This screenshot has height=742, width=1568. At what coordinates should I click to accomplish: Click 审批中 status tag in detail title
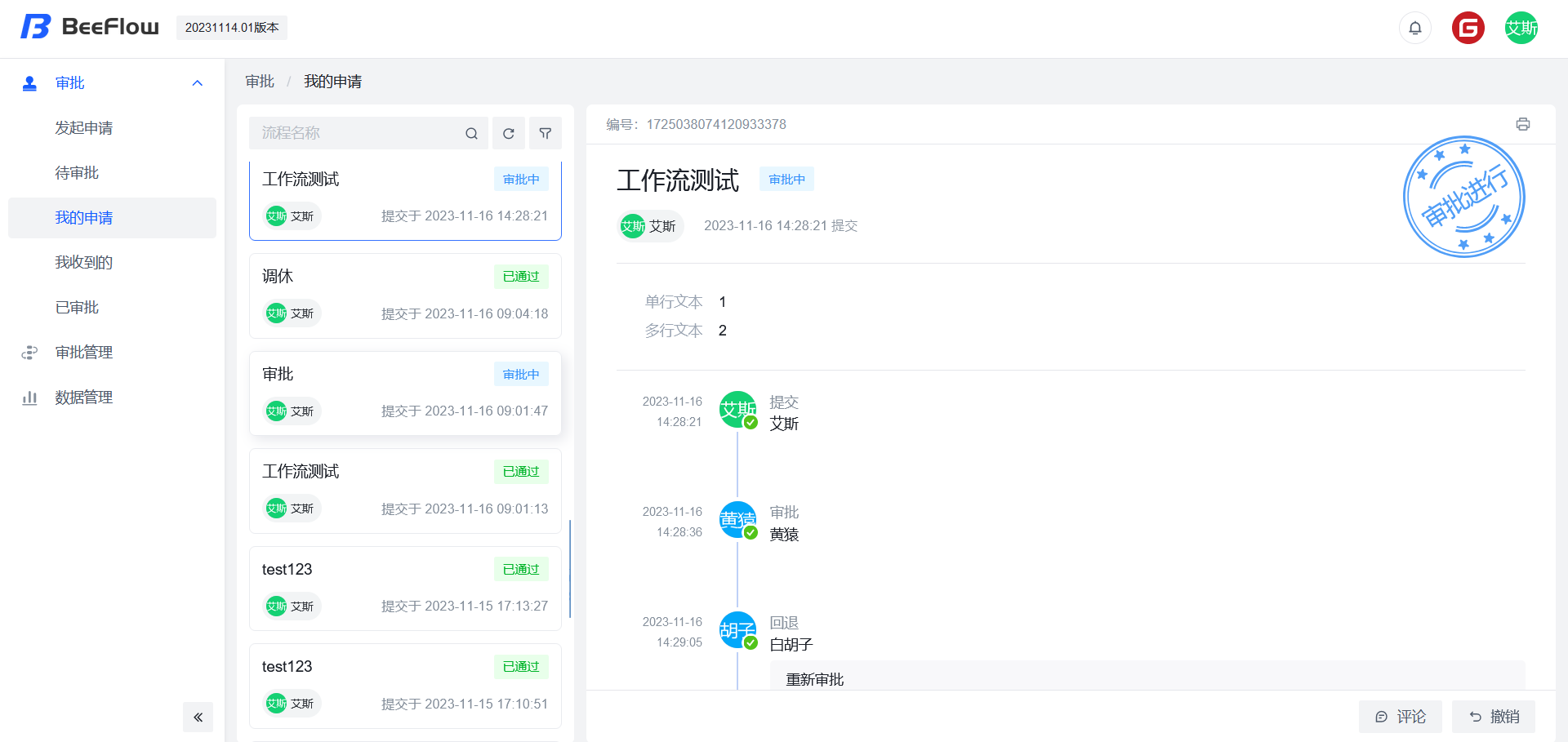786,180
